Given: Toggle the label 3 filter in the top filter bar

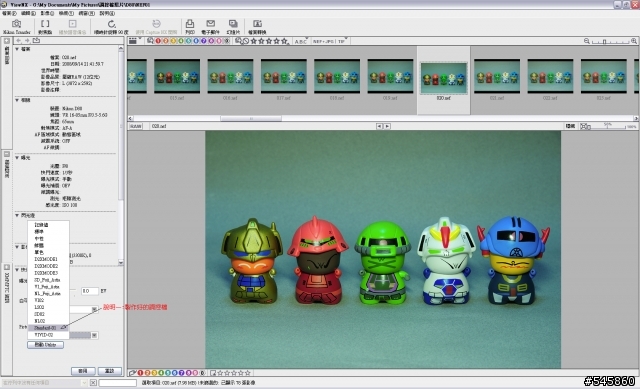Looking at the screenshot, I should click(x=173, y=41).
